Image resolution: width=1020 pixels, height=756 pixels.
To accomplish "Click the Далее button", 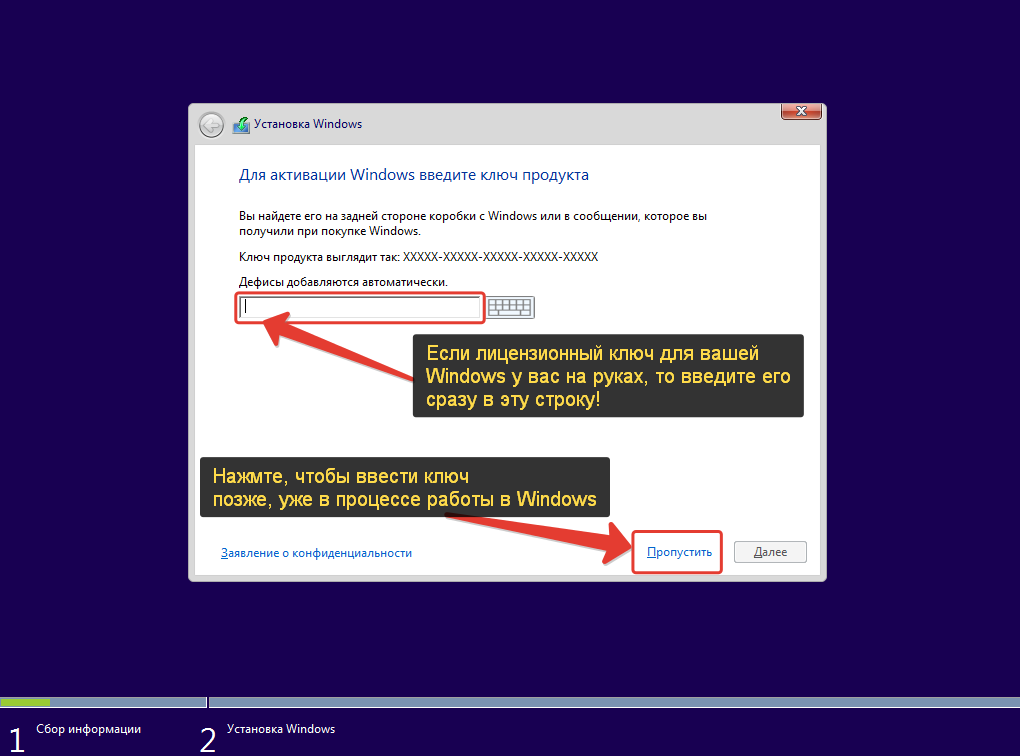I will pyautogui.click(x=770, y=552).
